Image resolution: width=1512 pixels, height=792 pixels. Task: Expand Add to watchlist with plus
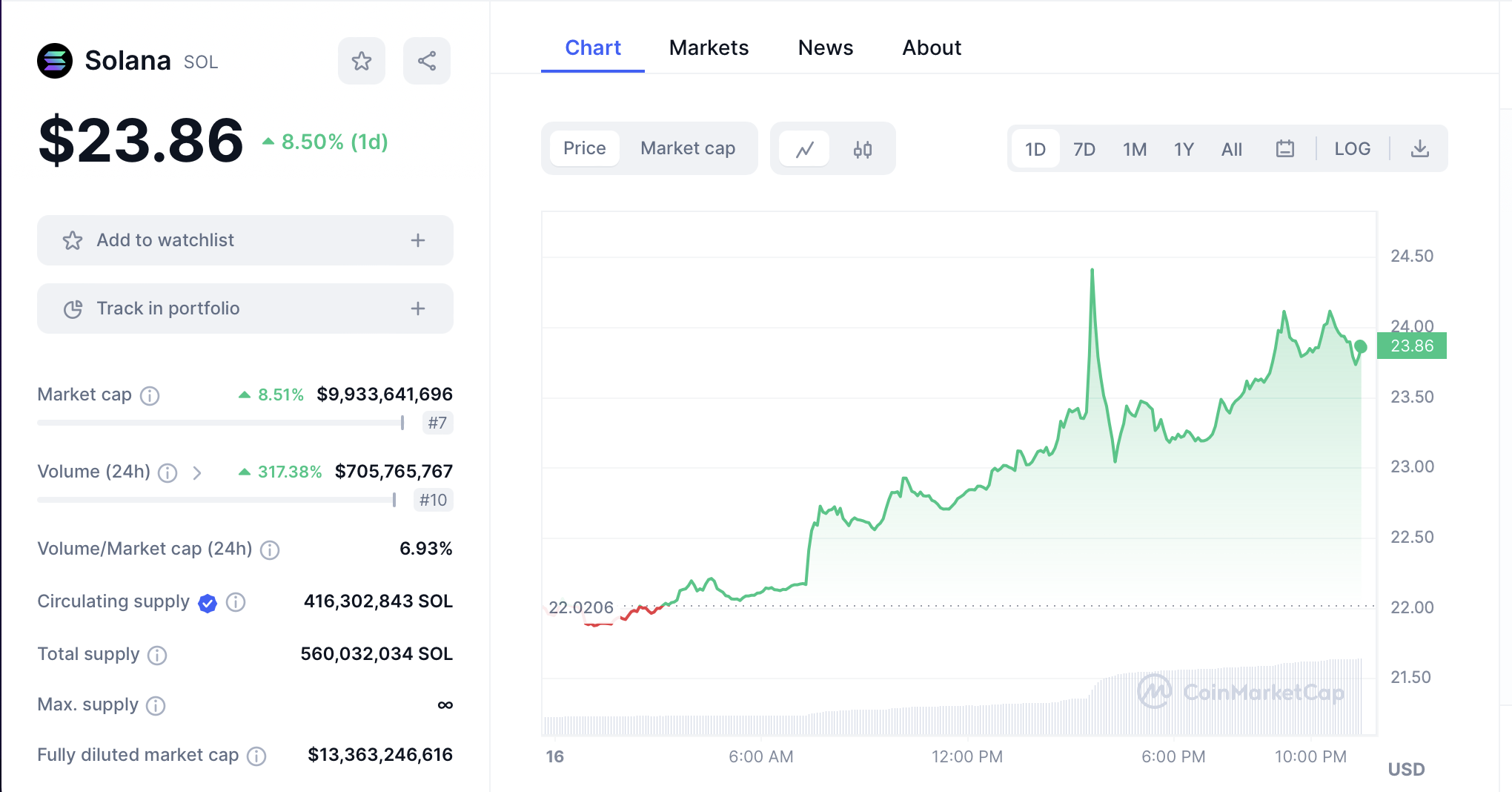(418, 240)
